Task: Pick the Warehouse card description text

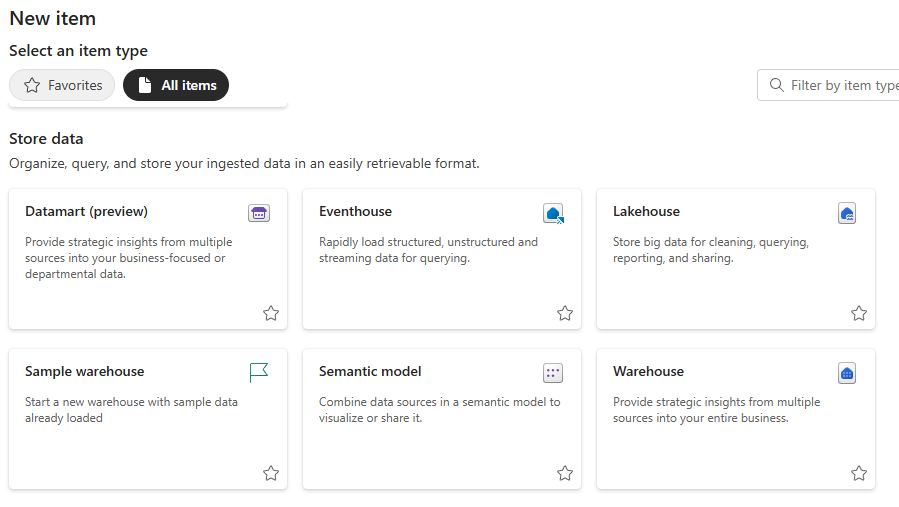Action: point(715,410)
